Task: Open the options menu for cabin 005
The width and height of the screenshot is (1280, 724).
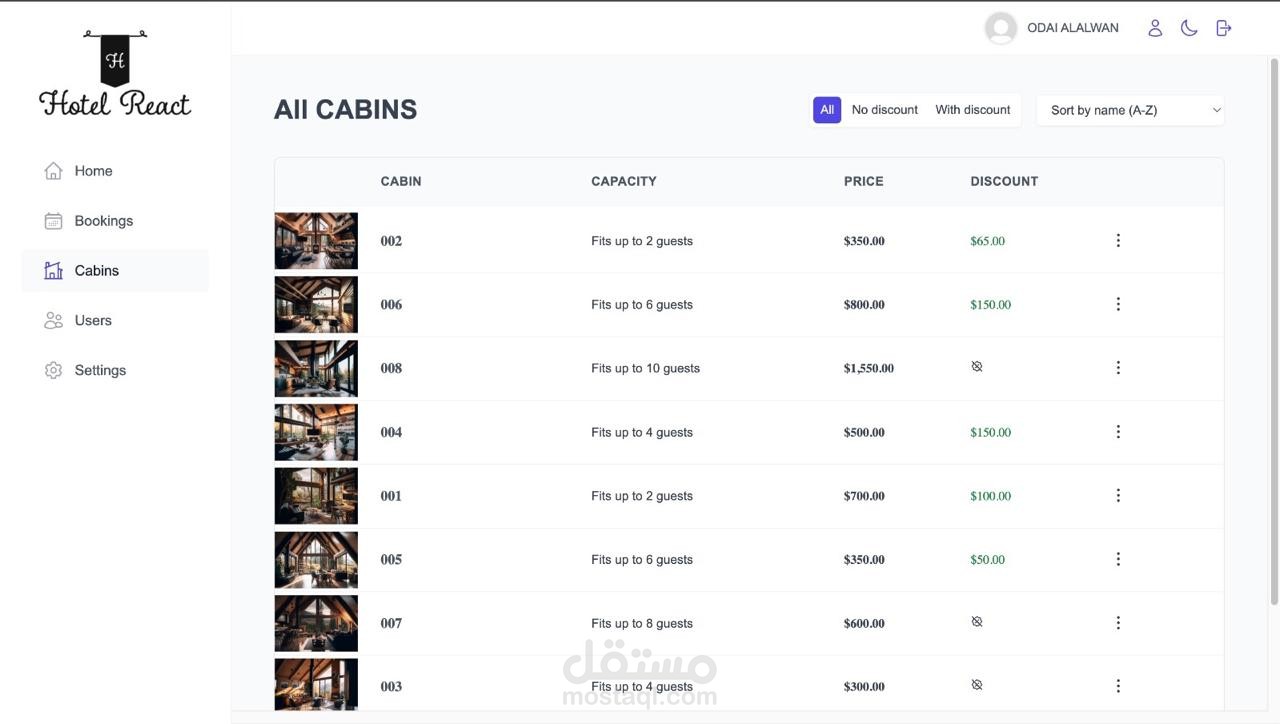Action: coord(1118,559)
